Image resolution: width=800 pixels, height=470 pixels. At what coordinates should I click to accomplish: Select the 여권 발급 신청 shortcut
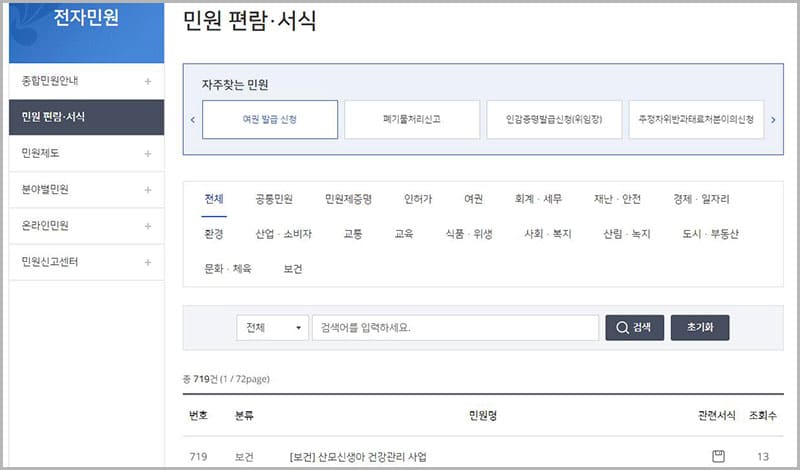269,119
